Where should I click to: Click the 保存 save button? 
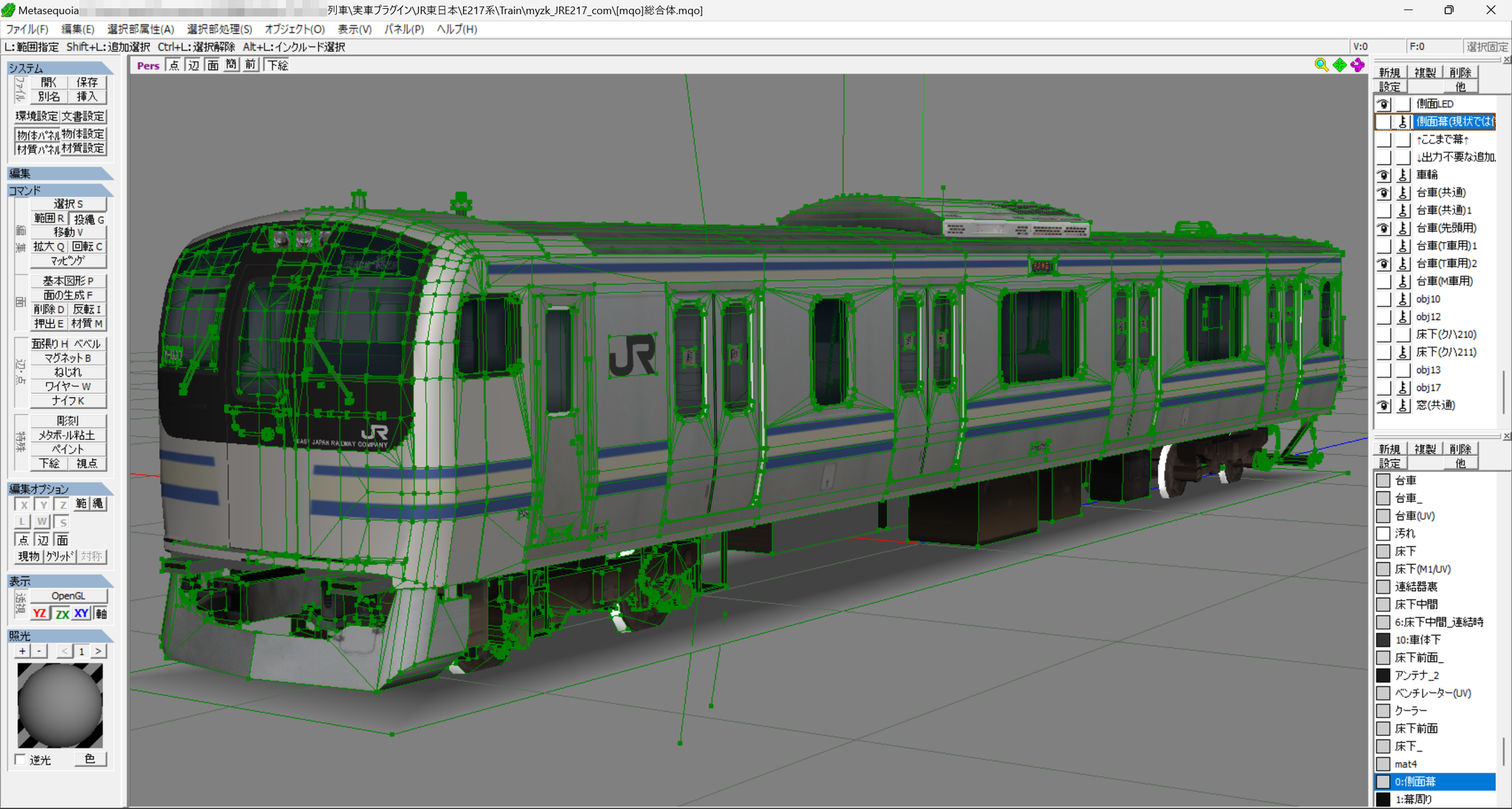(x=87, y=82)
